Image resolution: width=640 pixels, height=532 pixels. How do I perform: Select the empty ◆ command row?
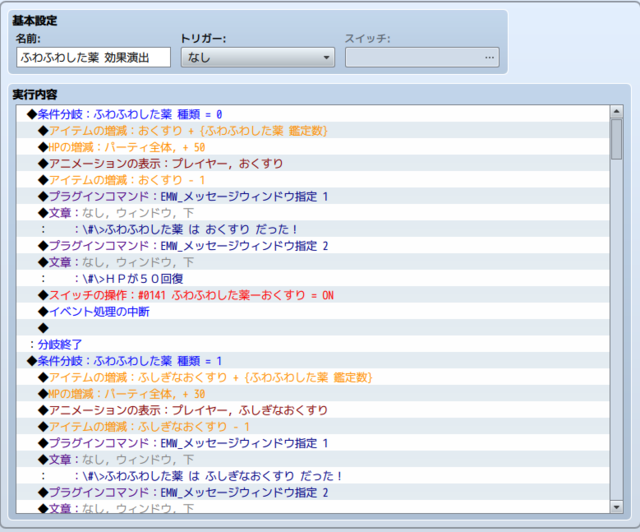313,328
